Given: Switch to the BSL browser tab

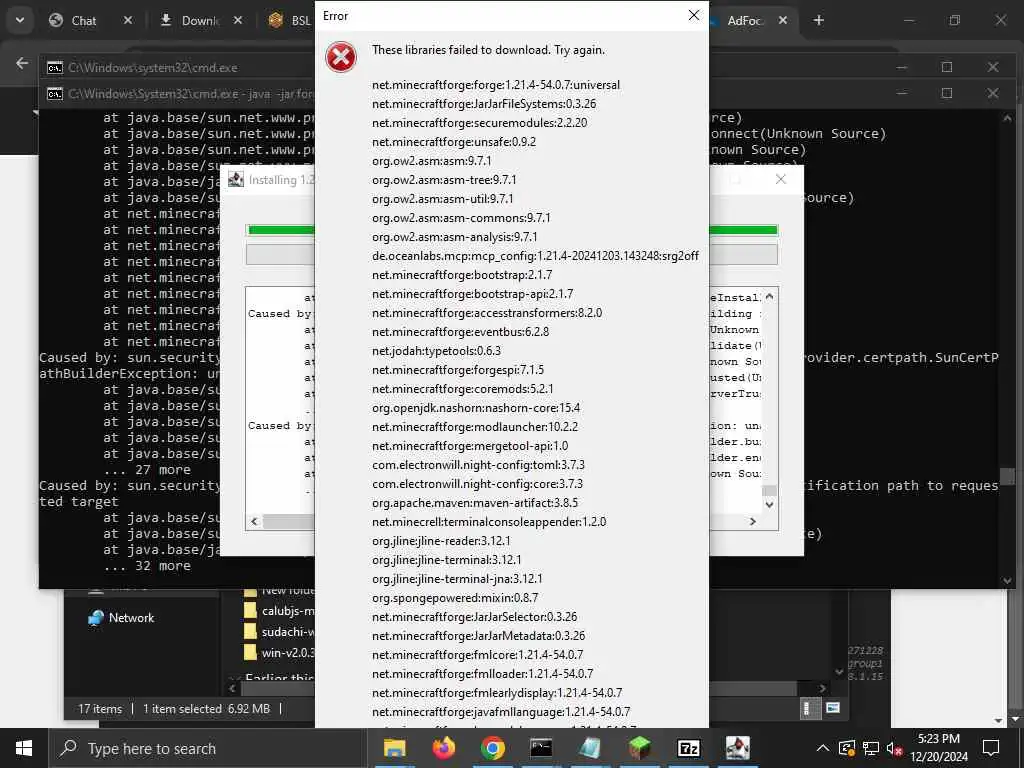Looking at the screenshot, I should point(291,21).
